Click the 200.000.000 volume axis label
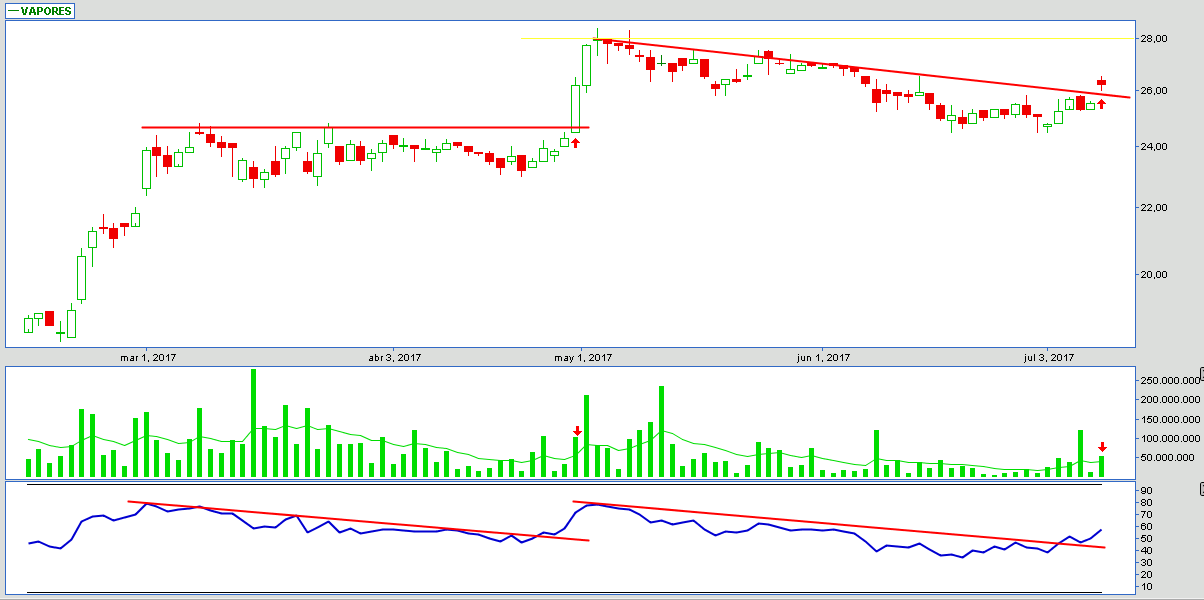The width and height of the screenshot is (1204, 600). point(1169,399)
